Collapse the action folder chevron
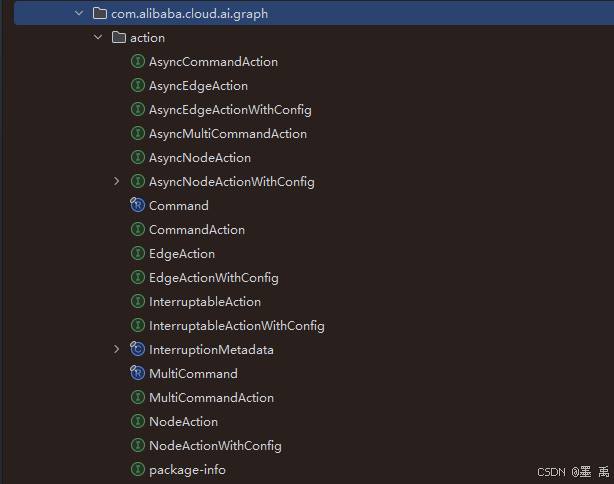 point(98,37)
